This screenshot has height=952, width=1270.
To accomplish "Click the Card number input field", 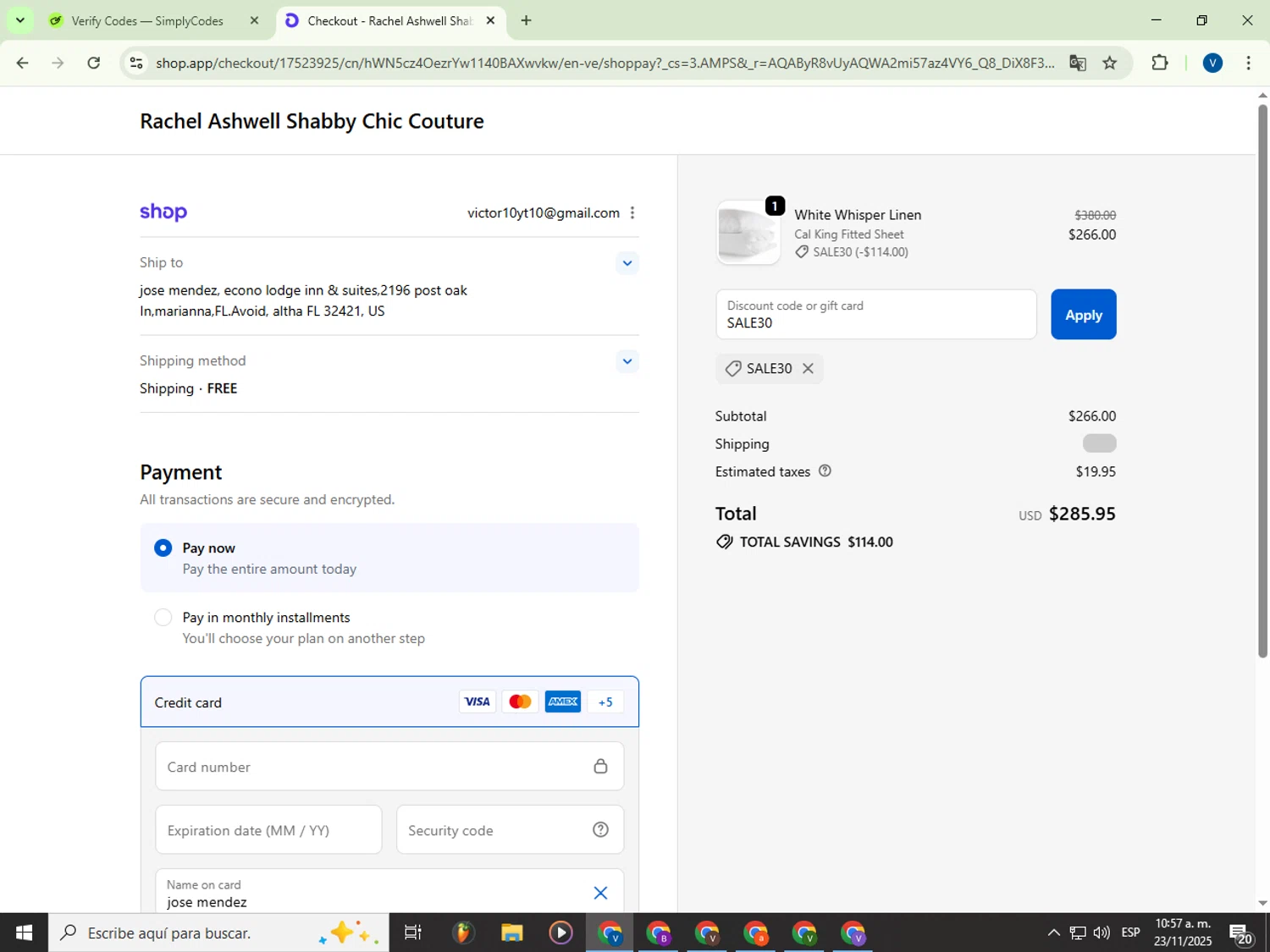I will pos(373,767).
